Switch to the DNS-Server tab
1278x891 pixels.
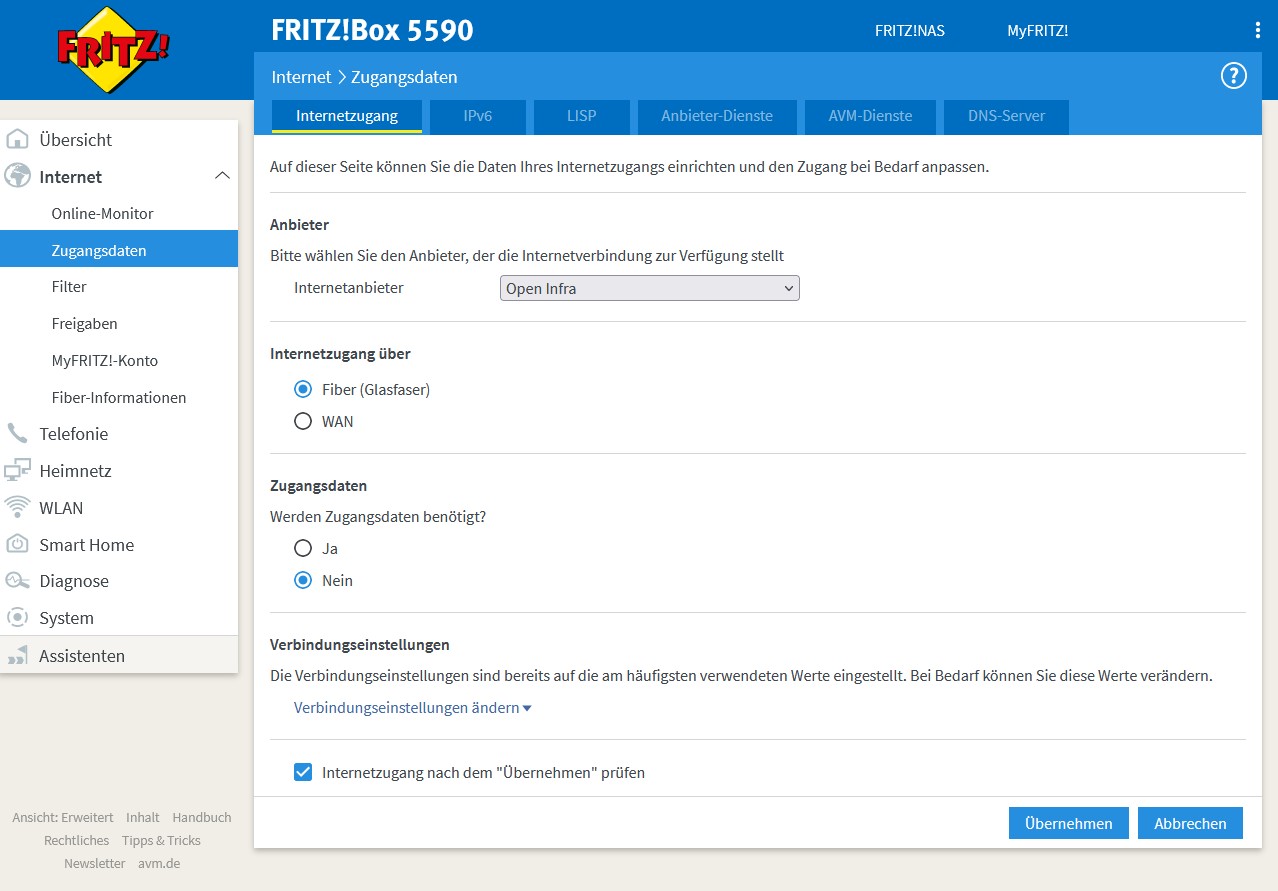pyautogui.click(x=1006, y=116)
